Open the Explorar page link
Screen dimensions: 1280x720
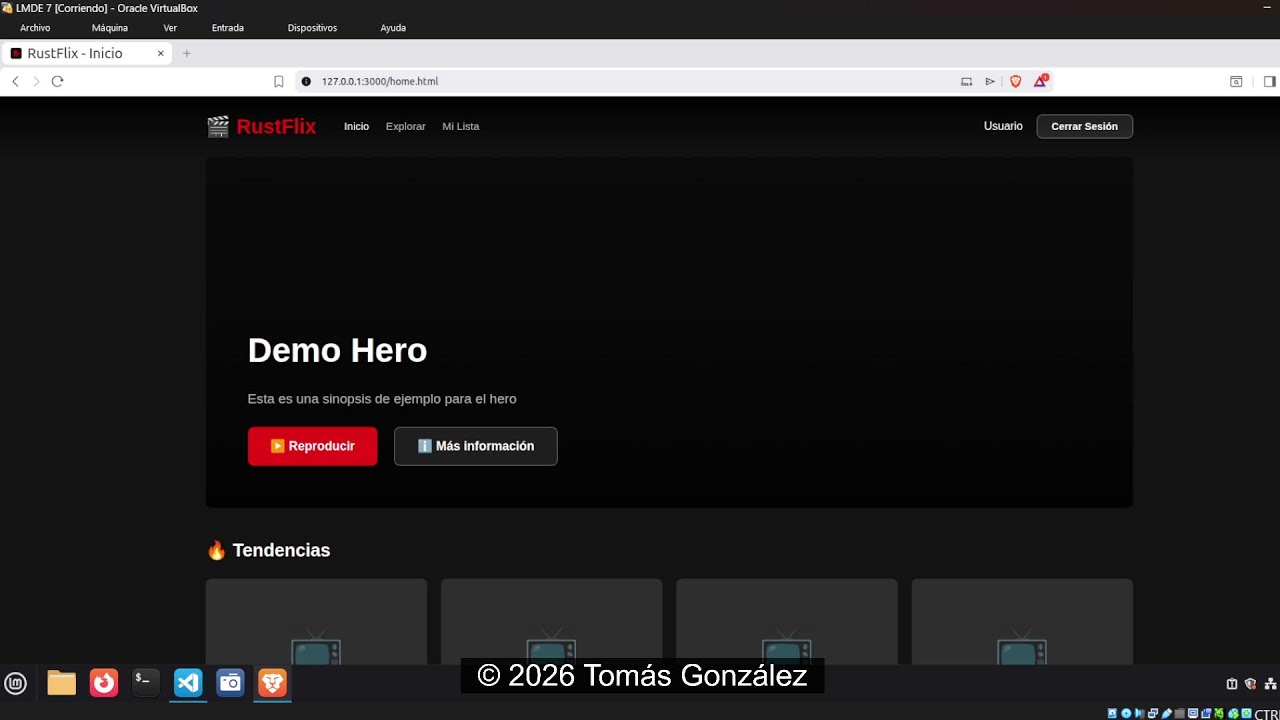pos(406,126)
